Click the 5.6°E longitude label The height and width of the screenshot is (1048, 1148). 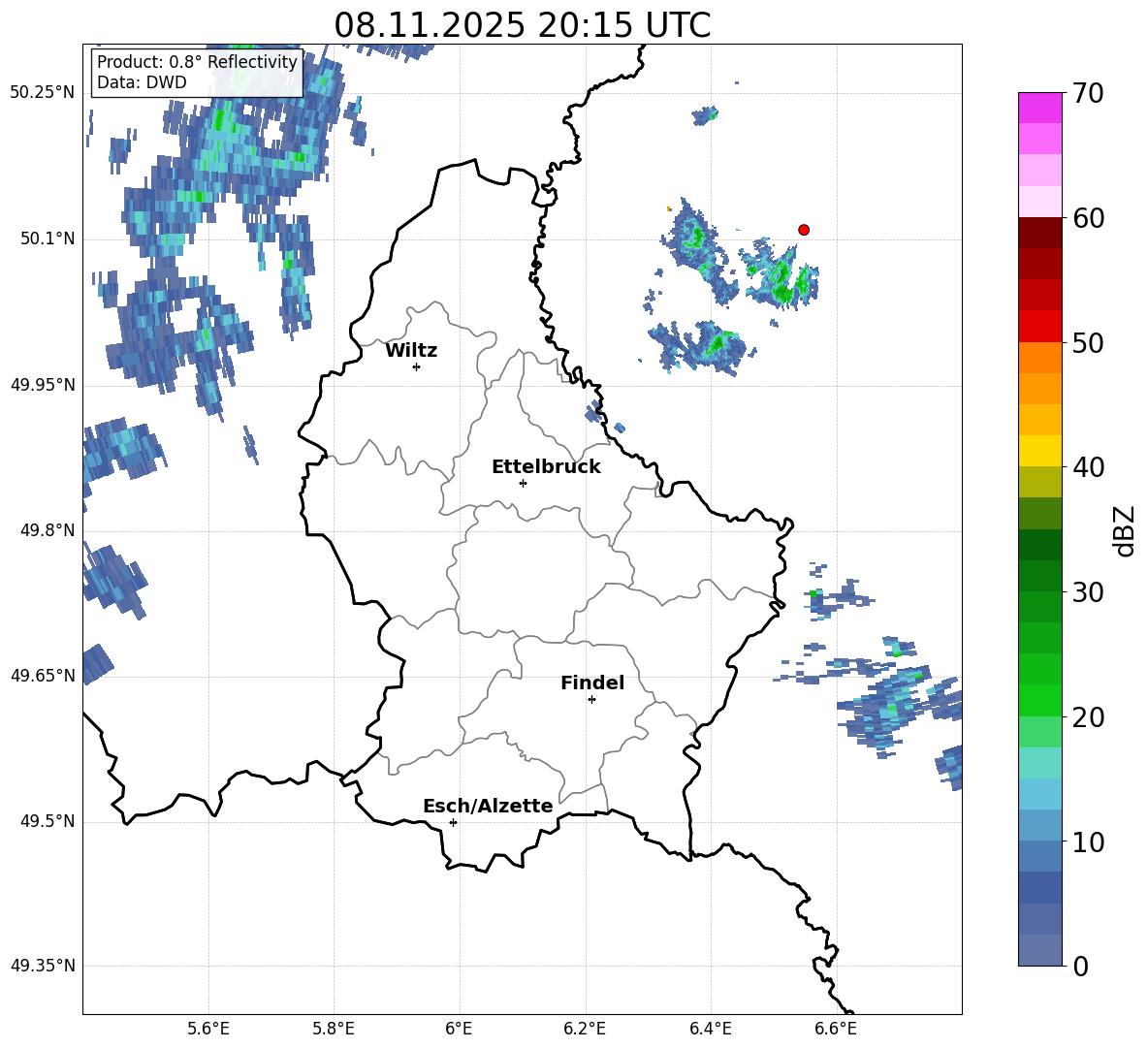click(208, 1029)
